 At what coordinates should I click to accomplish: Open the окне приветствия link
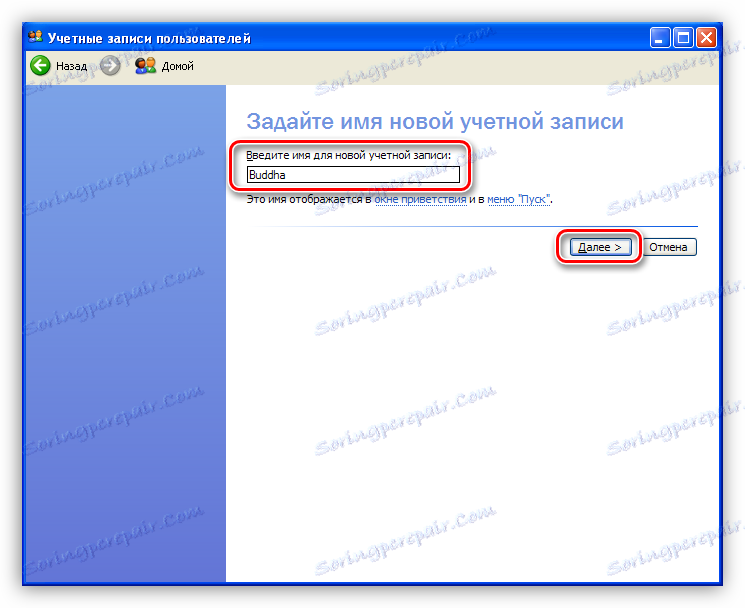pyautogui.click(x=420, y=200)
